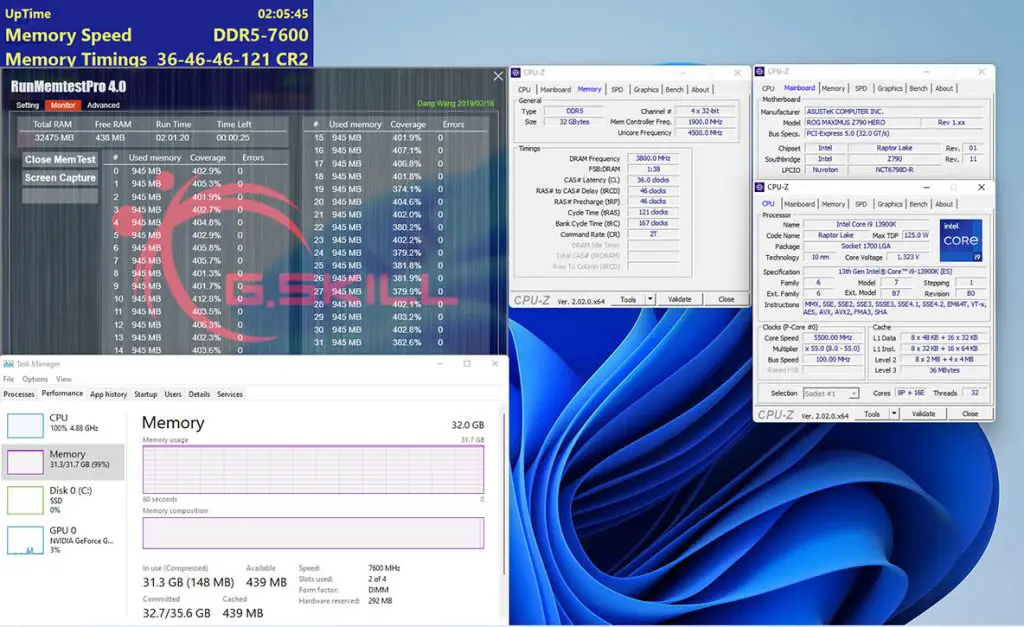Screen dimensions: 1024x627
Task: Open Mainboard tab in CPU-Z Memory window
Action: (556, 89)
